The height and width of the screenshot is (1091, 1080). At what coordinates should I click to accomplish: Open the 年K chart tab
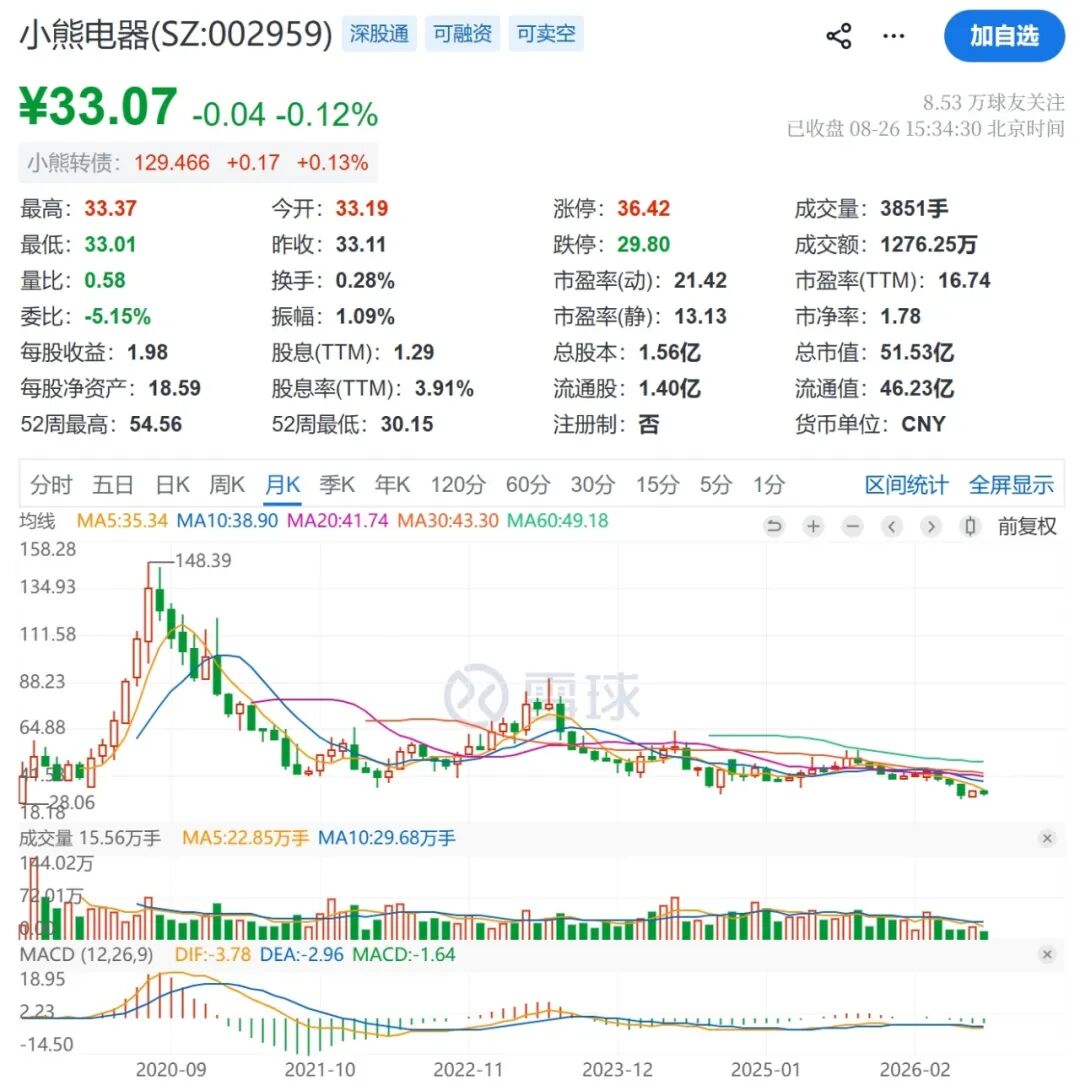point(392,484)
